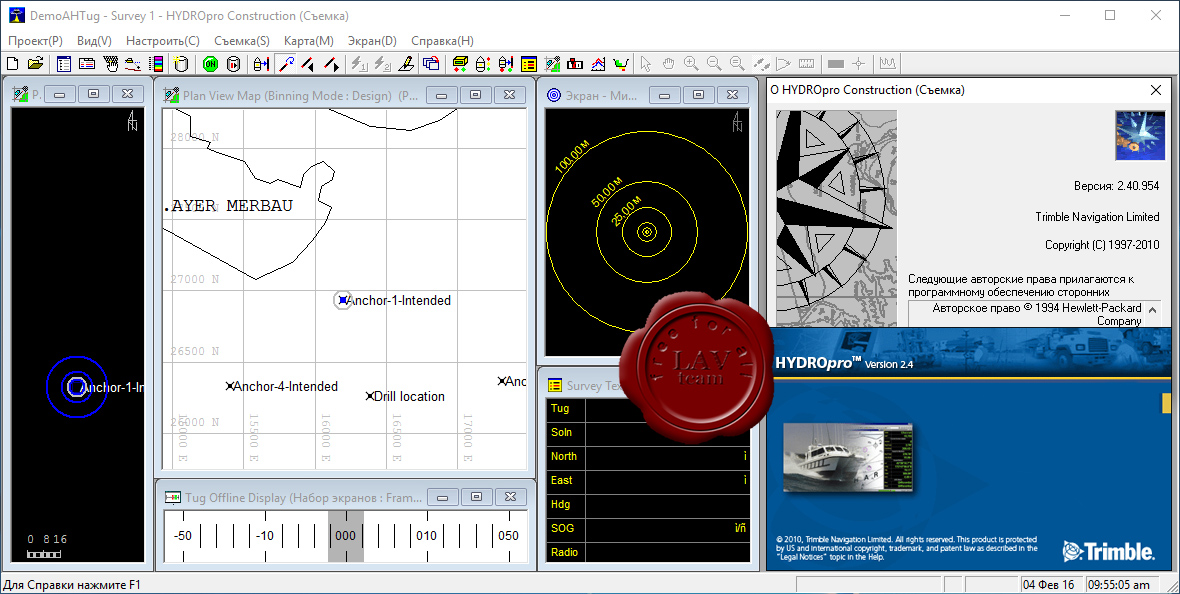Click the pencil marker toolbar icon
1180x594 pixels.
(x=406, y=64)
